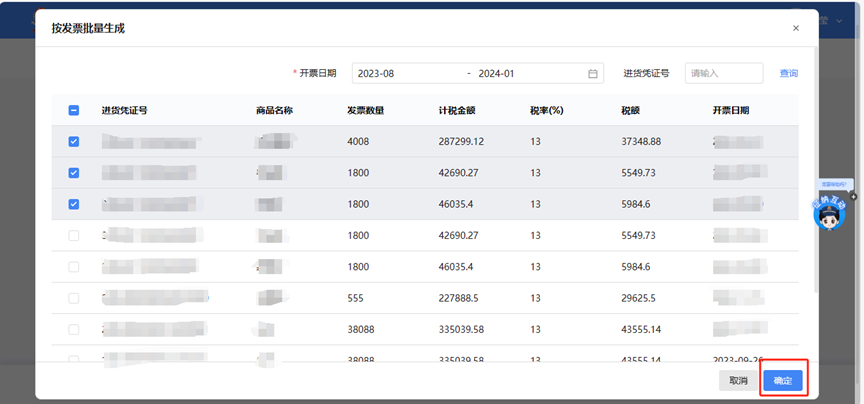Open the end date picker showing 2024-01
864x404 pixels.
(525, 73)
